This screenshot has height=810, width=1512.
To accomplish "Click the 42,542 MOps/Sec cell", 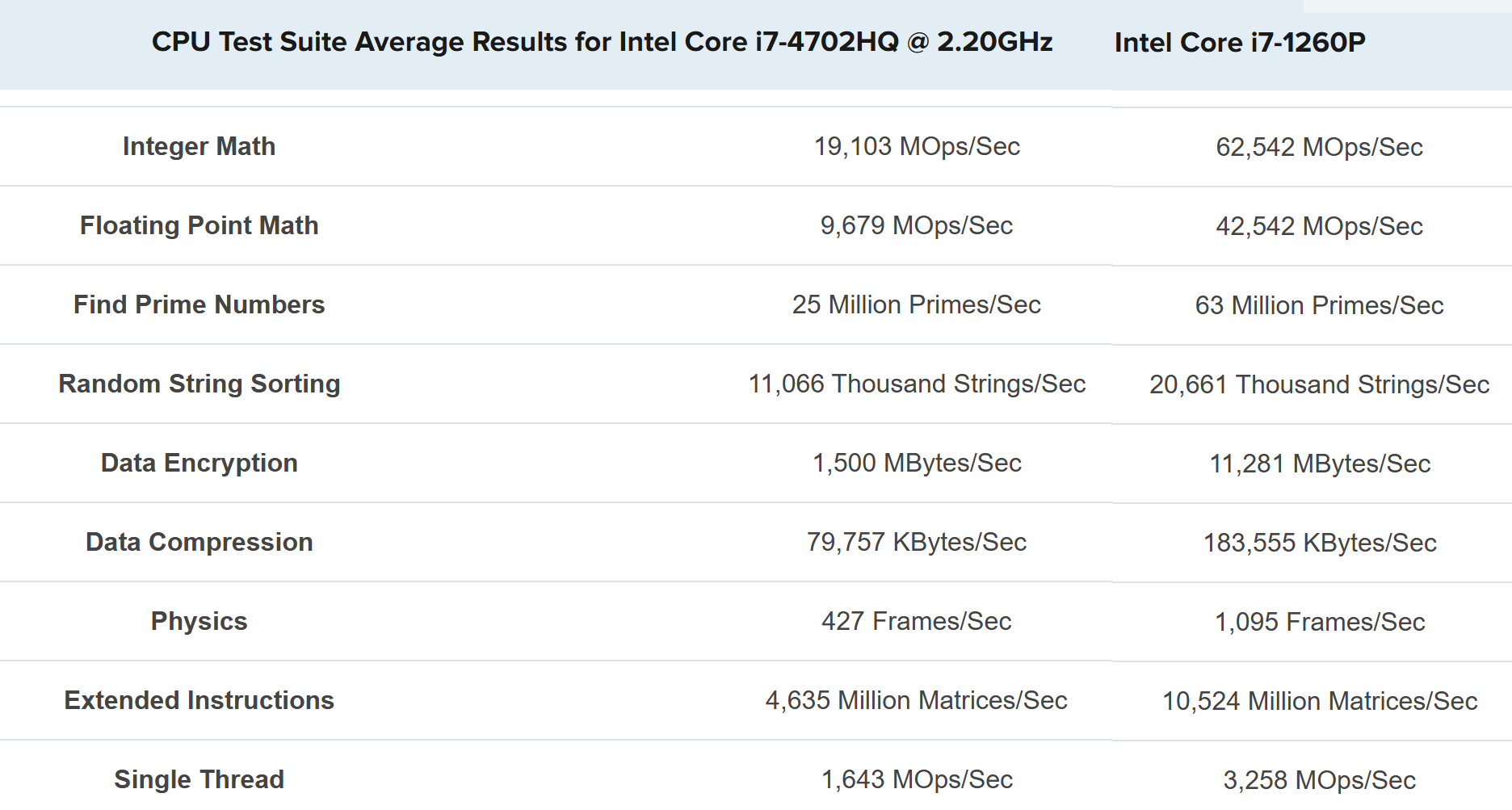I will [1319, 226].
